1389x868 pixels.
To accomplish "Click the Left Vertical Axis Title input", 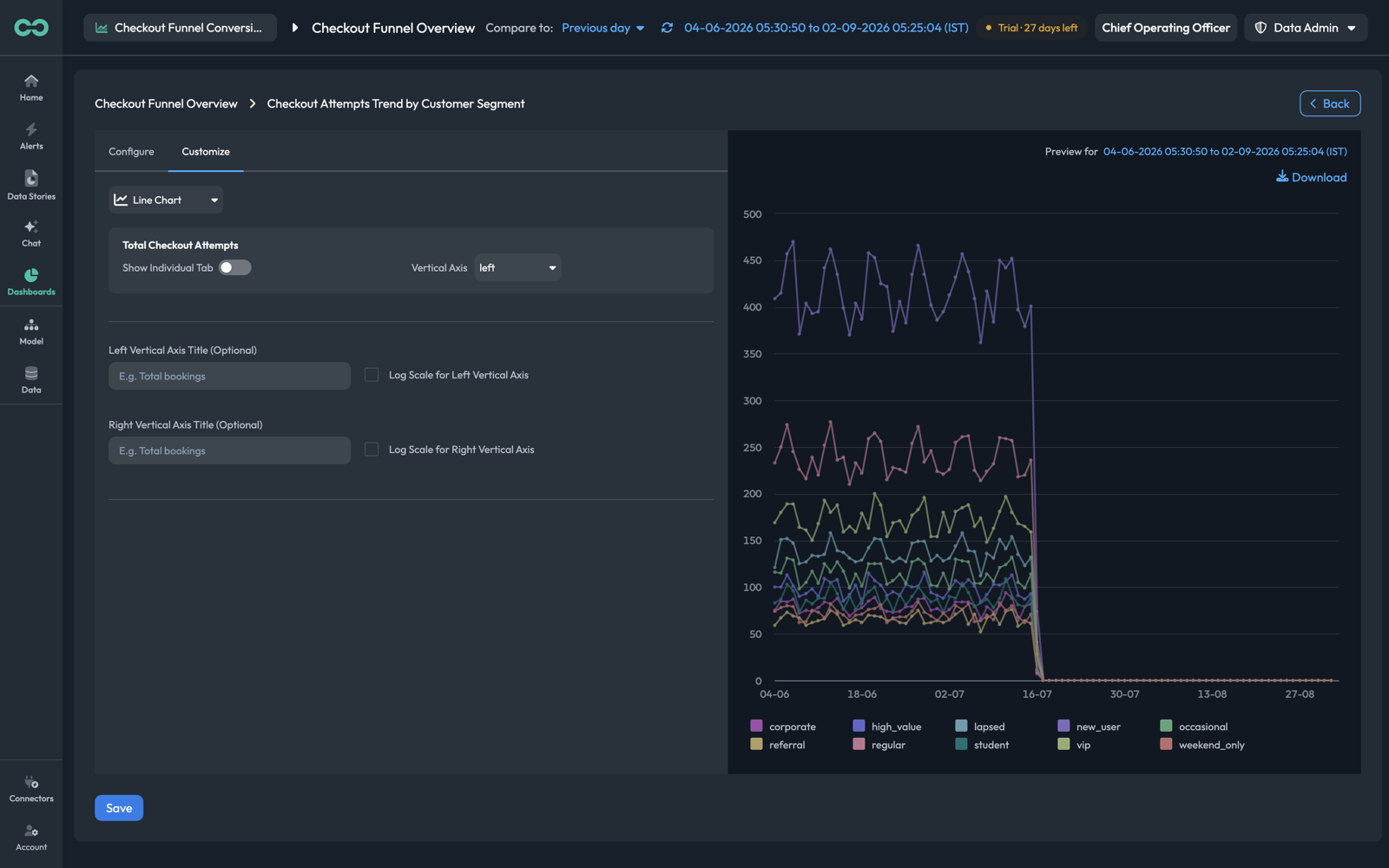I will pyautogui.click(x=229, y=376).
